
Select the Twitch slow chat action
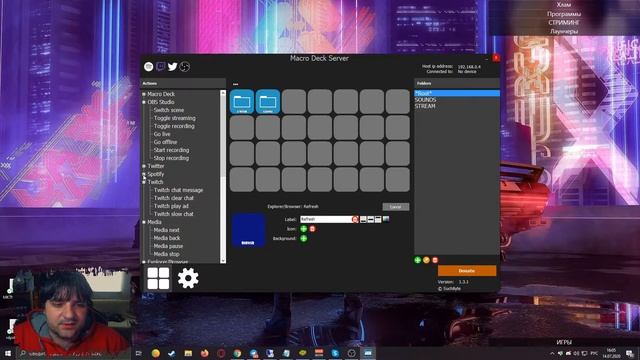click(x=173, y=214)
